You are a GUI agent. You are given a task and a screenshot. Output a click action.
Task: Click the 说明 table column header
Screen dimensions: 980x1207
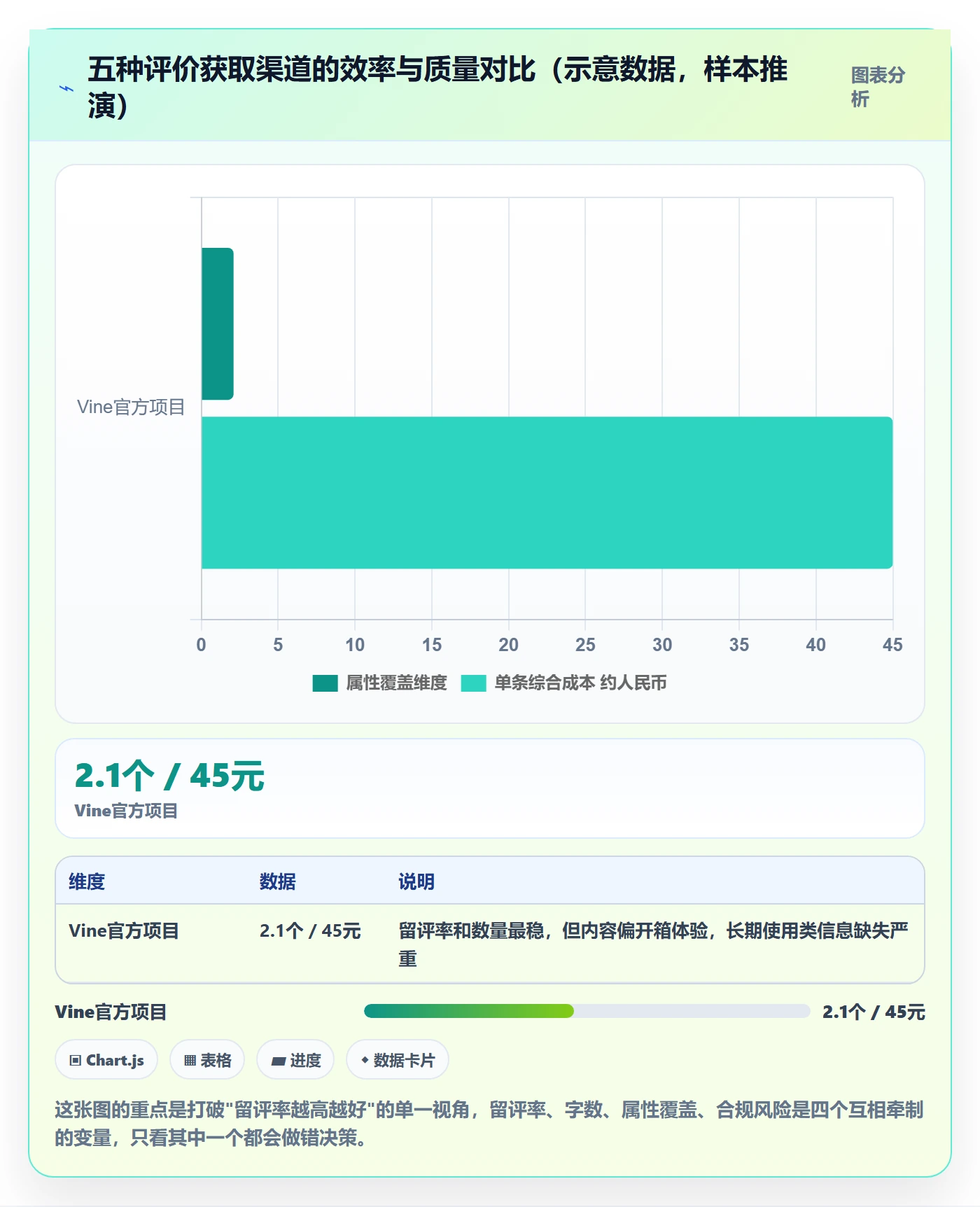(x=416, y=881)
